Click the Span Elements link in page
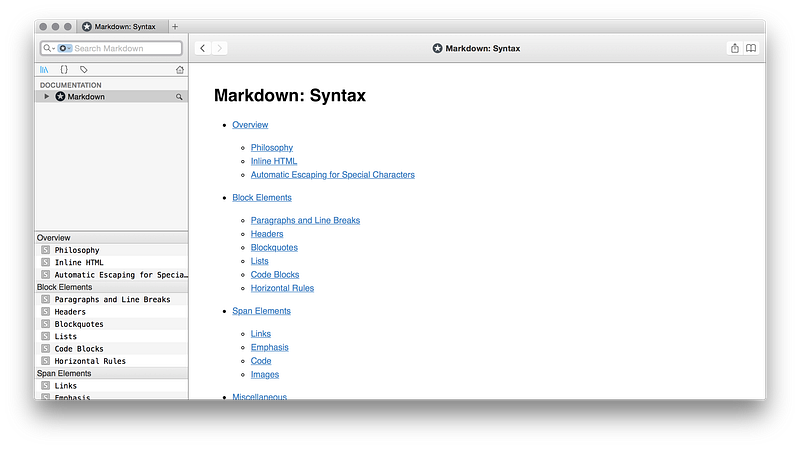Screen dimensions: 800x449 pyautogui.click(x=261, y=311)
